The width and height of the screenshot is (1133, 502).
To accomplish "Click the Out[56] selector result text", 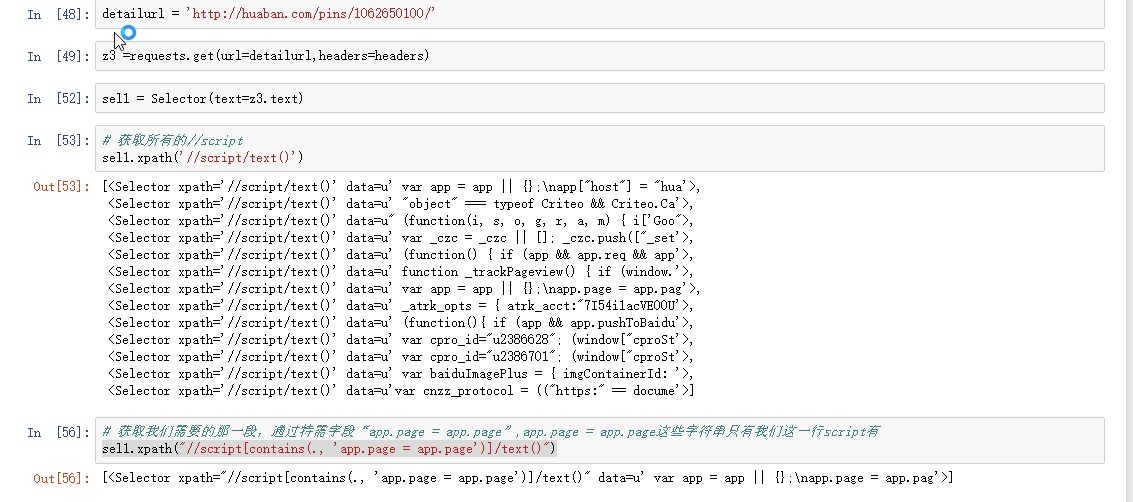I will point(527,479).
